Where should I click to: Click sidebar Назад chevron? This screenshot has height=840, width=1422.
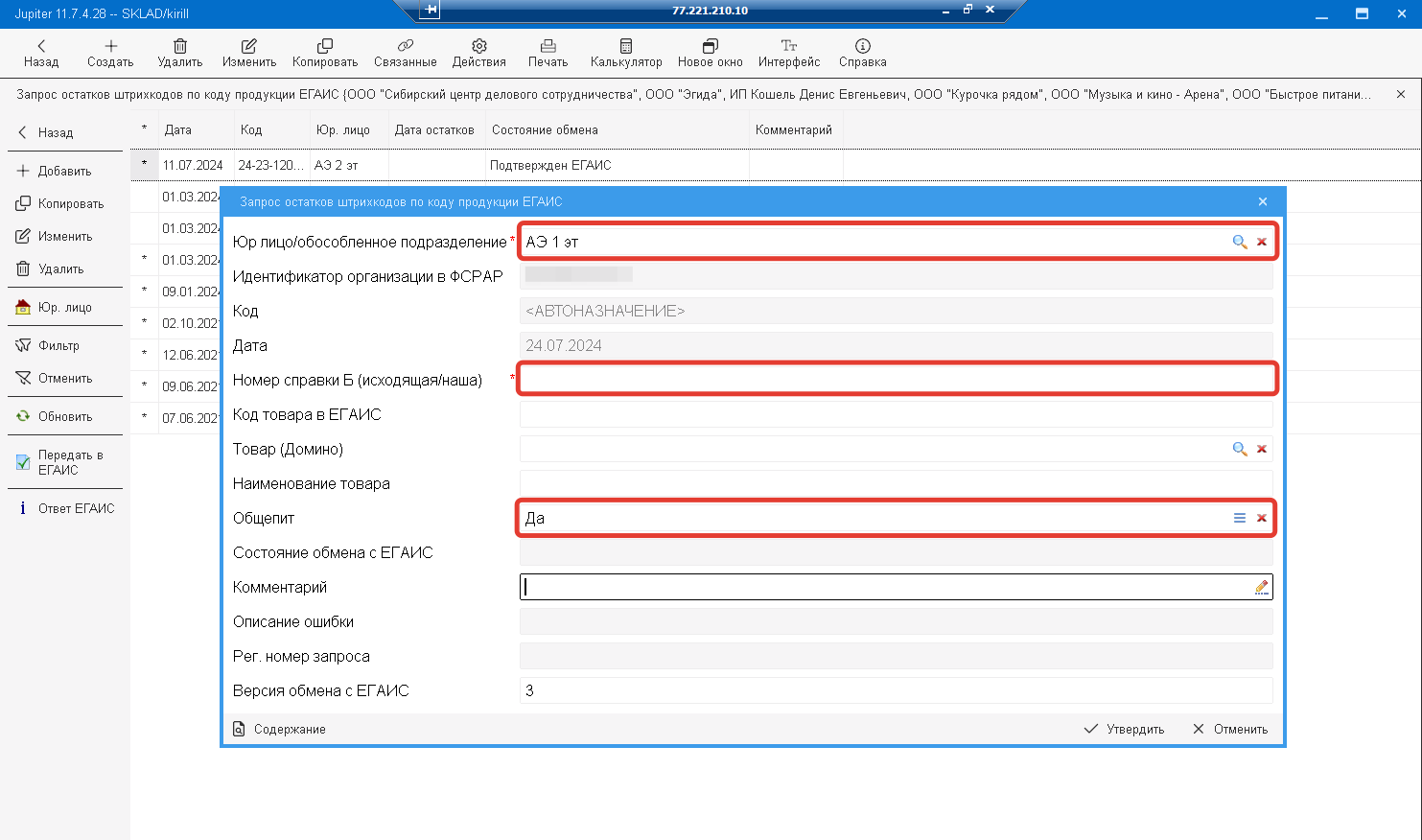(23, 132)
